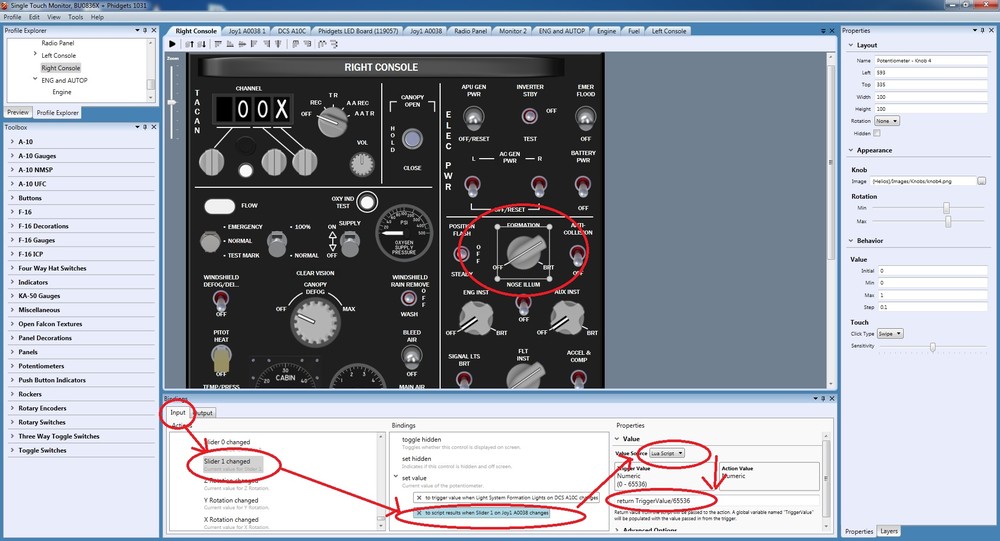The width and height of the screenshot is (1000, 541).
Task: Select the APU GEN PWR toggle switch
Action: (x=473, y=117)
